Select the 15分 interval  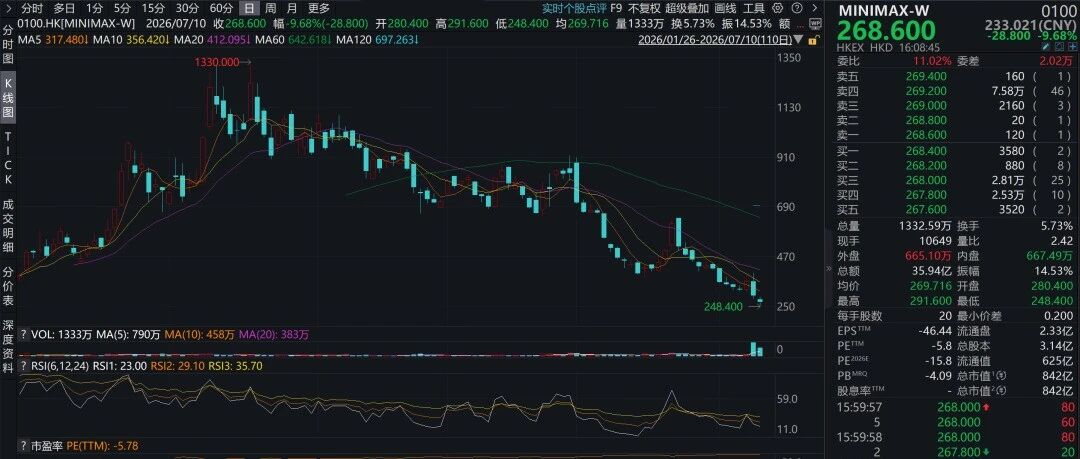pyautogui.click(x=153, y=8)
